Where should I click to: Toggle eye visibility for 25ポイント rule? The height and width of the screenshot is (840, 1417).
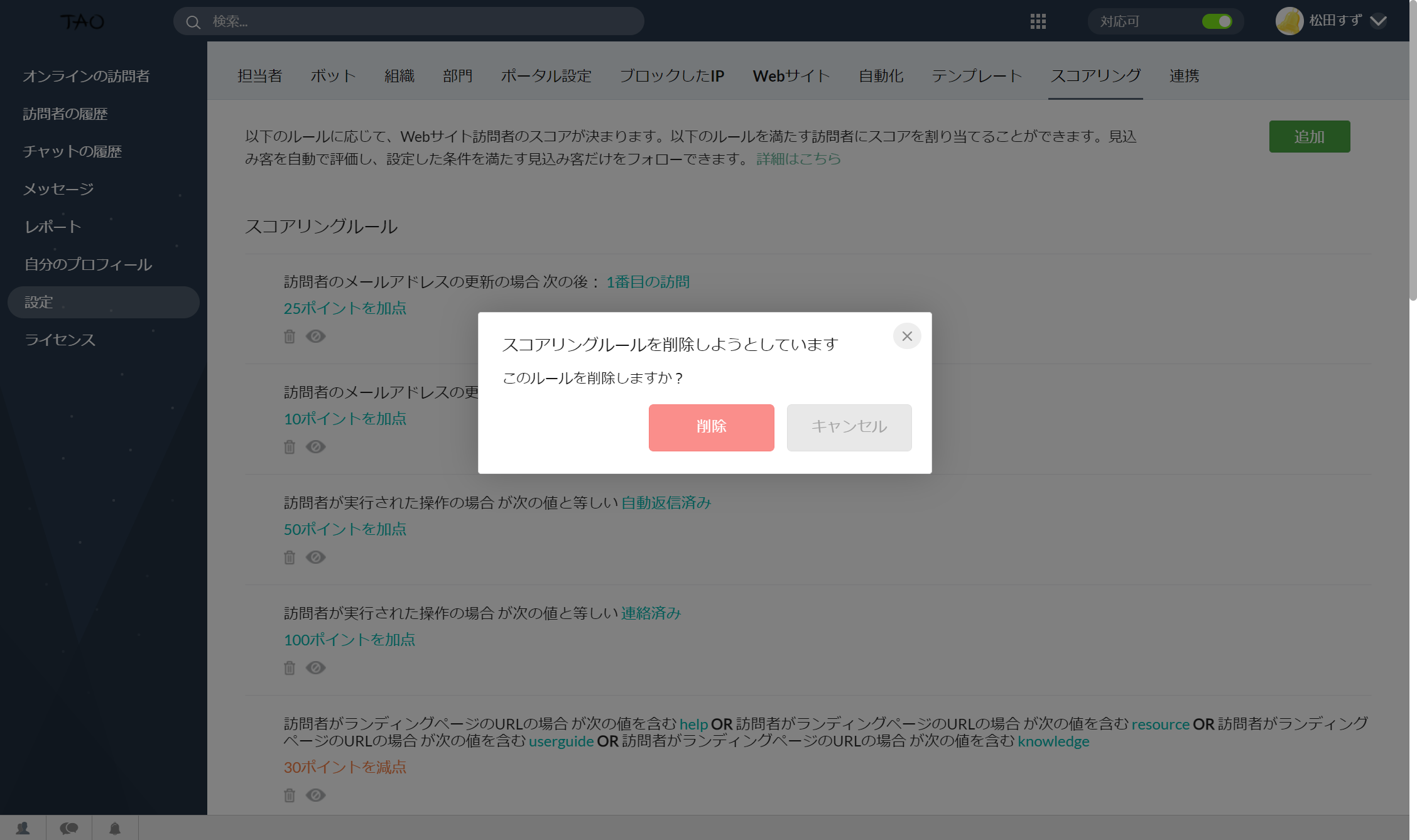tap(315, 337)
